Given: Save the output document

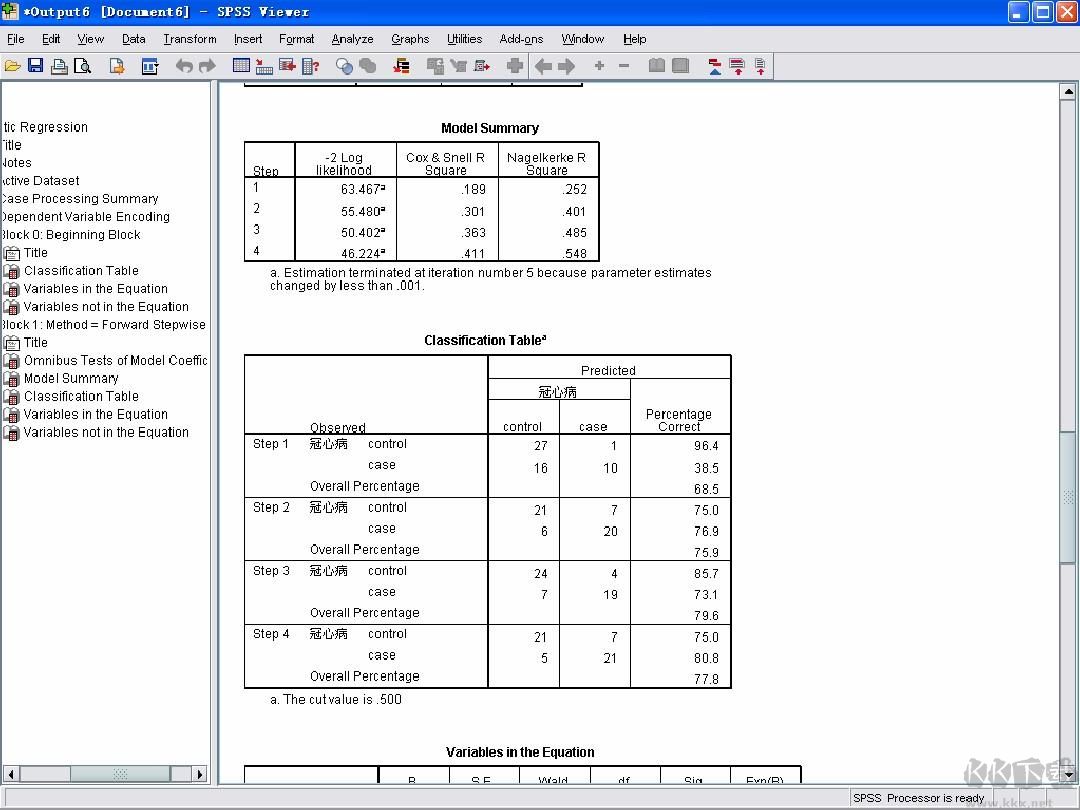Looking at the screenshot, I should click(x=36, y=66).
